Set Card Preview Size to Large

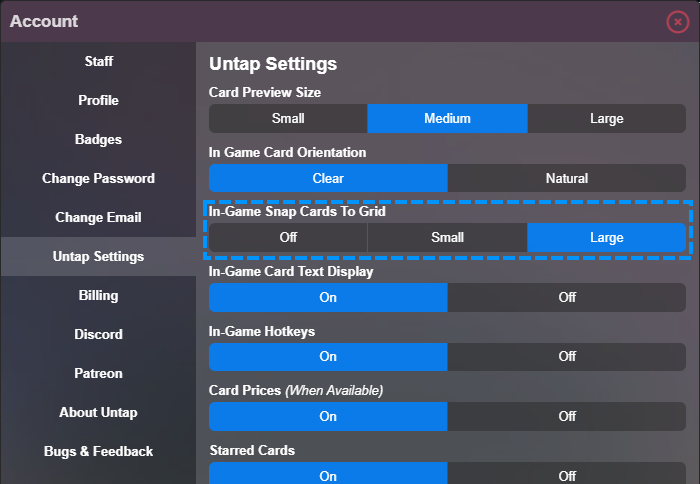607,118
